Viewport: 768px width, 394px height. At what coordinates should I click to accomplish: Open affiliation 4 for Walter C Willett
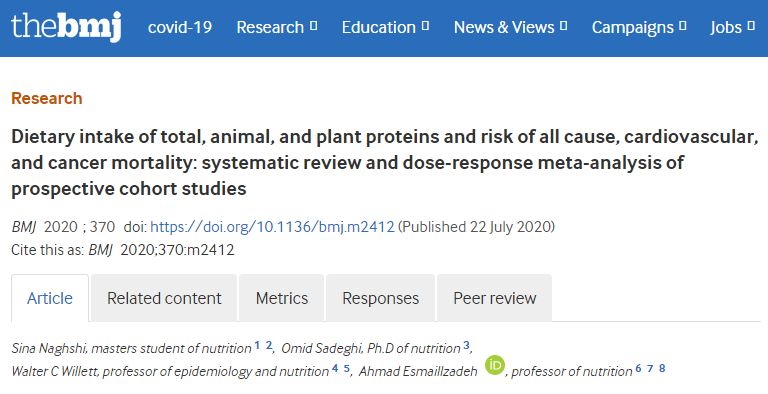click(x=335, y=368)
